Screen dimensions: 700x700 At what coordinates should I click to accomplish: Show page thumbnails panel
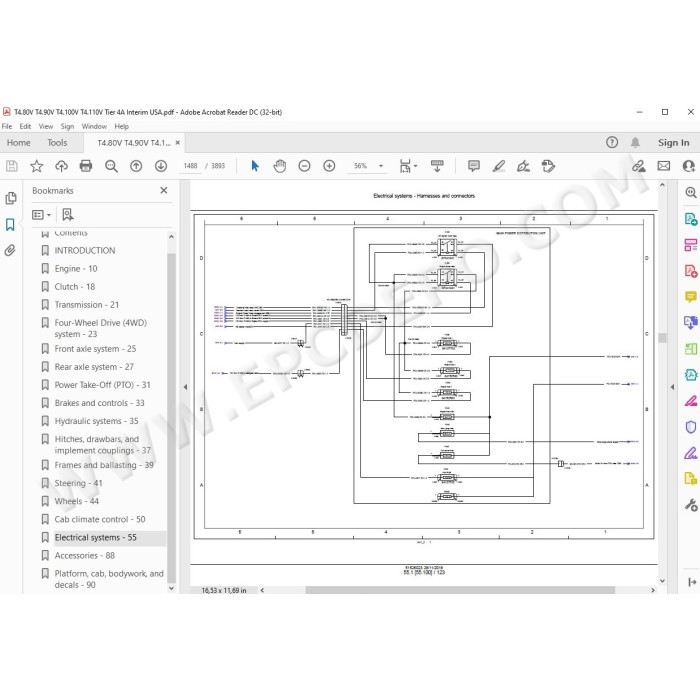(x=11, y=198)
